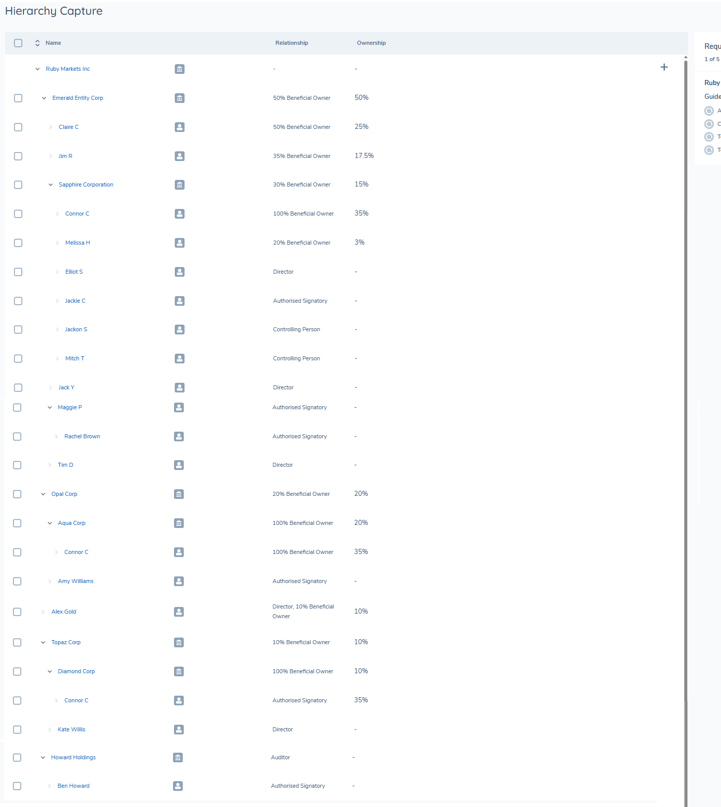Check the box for Ben Howard
This screenshot has height=807, width=721.
pyautogui.click(x=17, y=786)
